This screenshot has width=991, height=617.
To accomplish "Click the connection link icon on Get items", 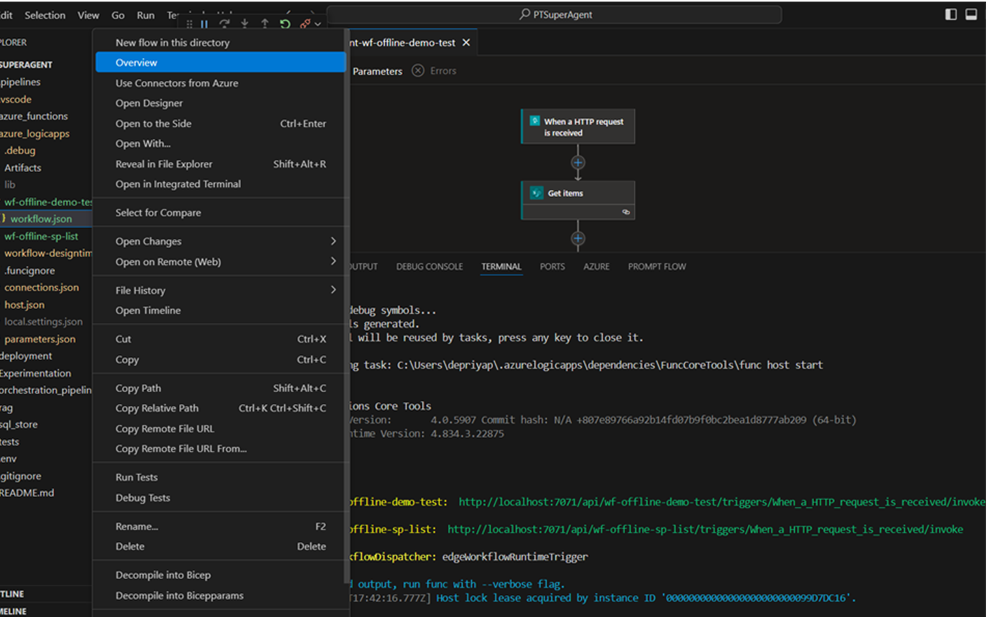I will pyautogui.click(x=626, y=212).
